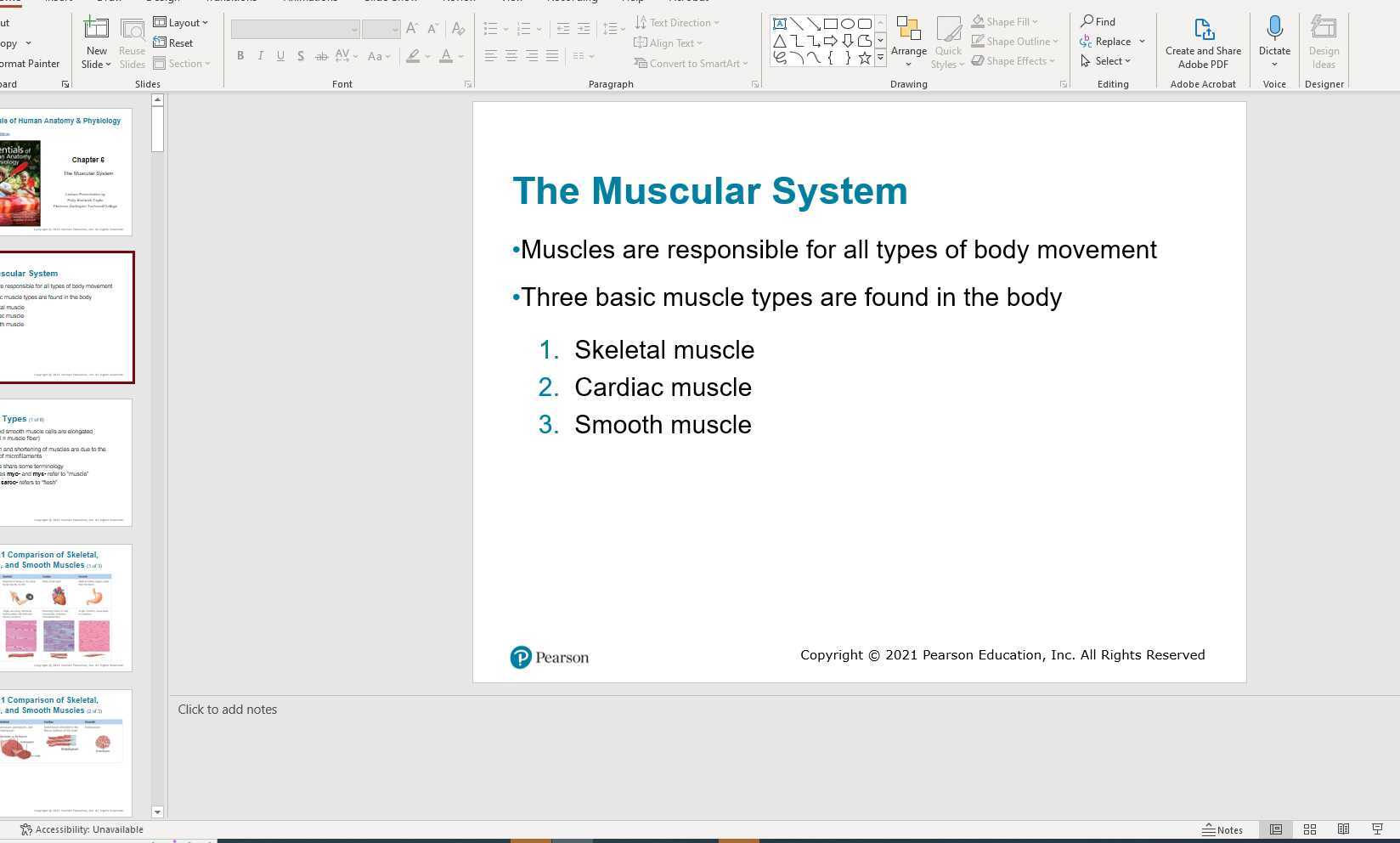1400x843 pixels.
Task: Click the 'Click to add notes' field
Action: pos(228,710)
